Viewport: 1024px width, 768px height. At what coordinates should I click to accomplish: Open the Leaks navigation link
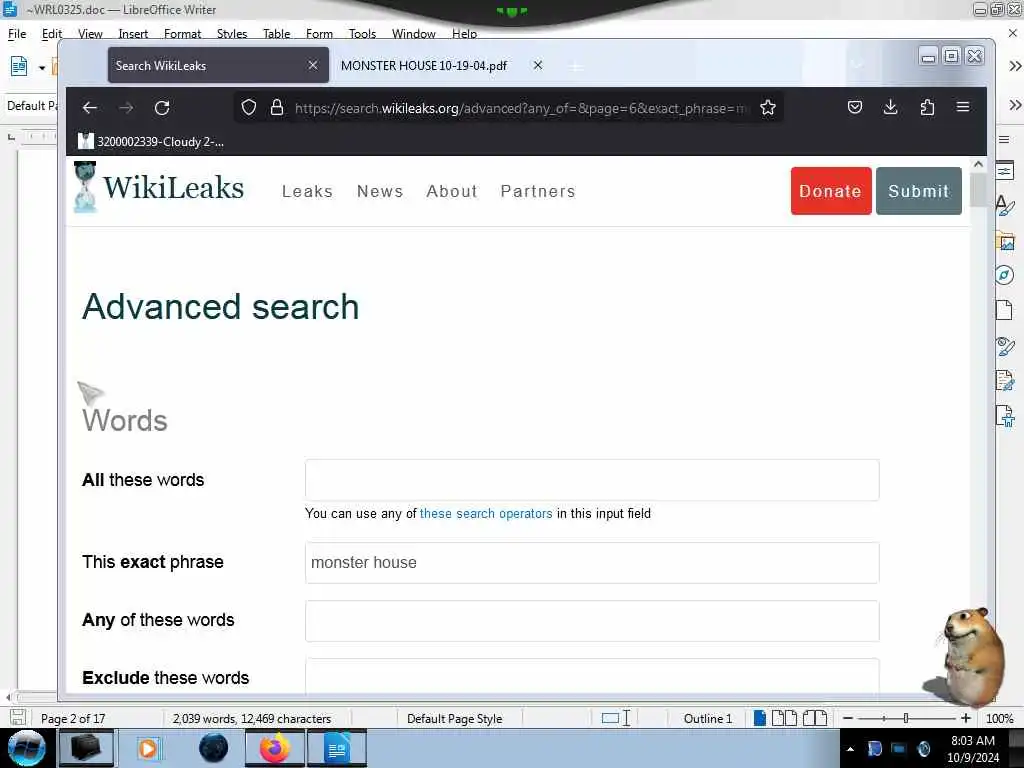pos(307,191)
